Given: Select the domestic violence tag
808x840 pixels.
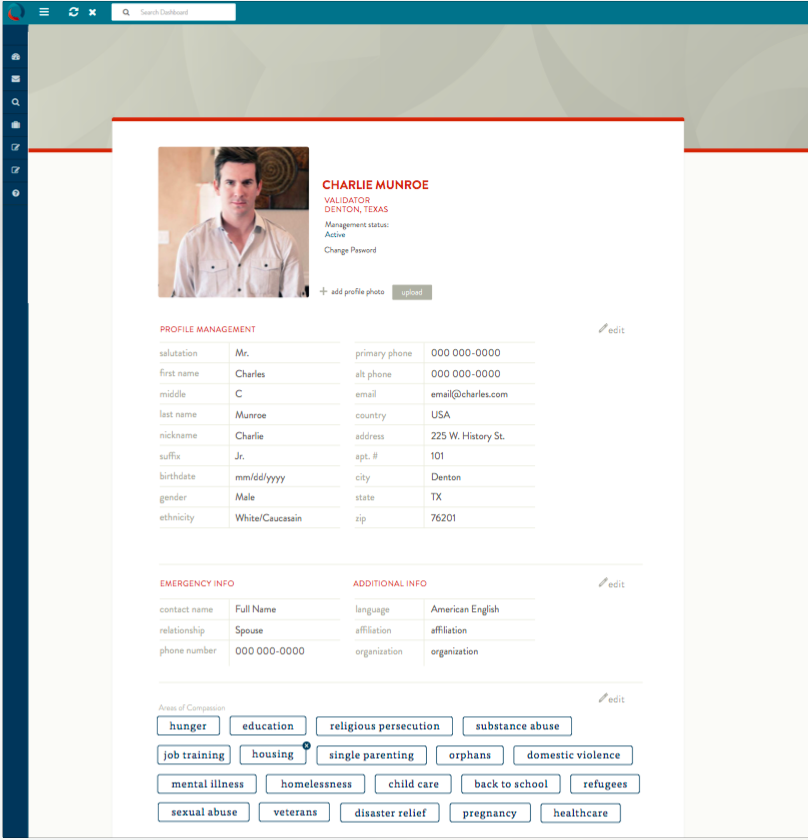Looking at the screenshot, I should point(573,755).
